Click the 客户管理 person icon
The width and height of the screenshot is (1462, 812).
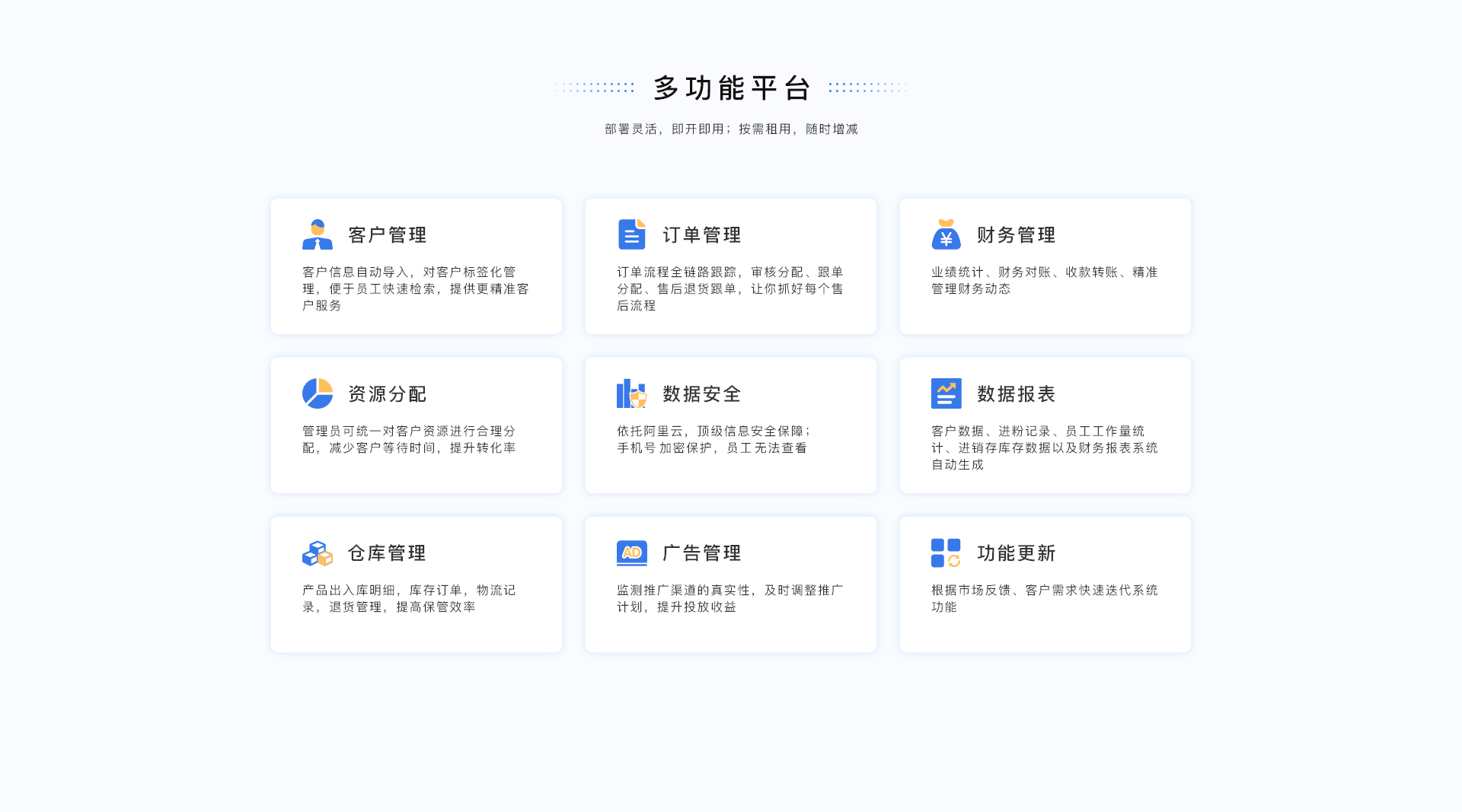click(318, 234)
